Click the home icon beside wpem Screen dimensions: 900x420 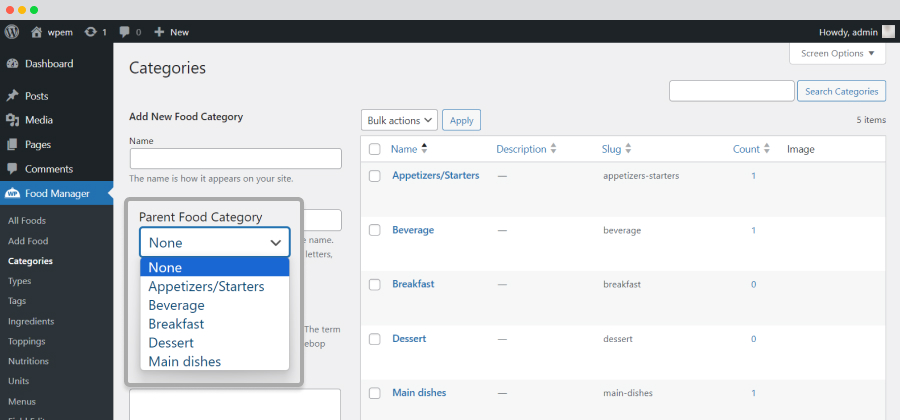click(x=37, y=32)
